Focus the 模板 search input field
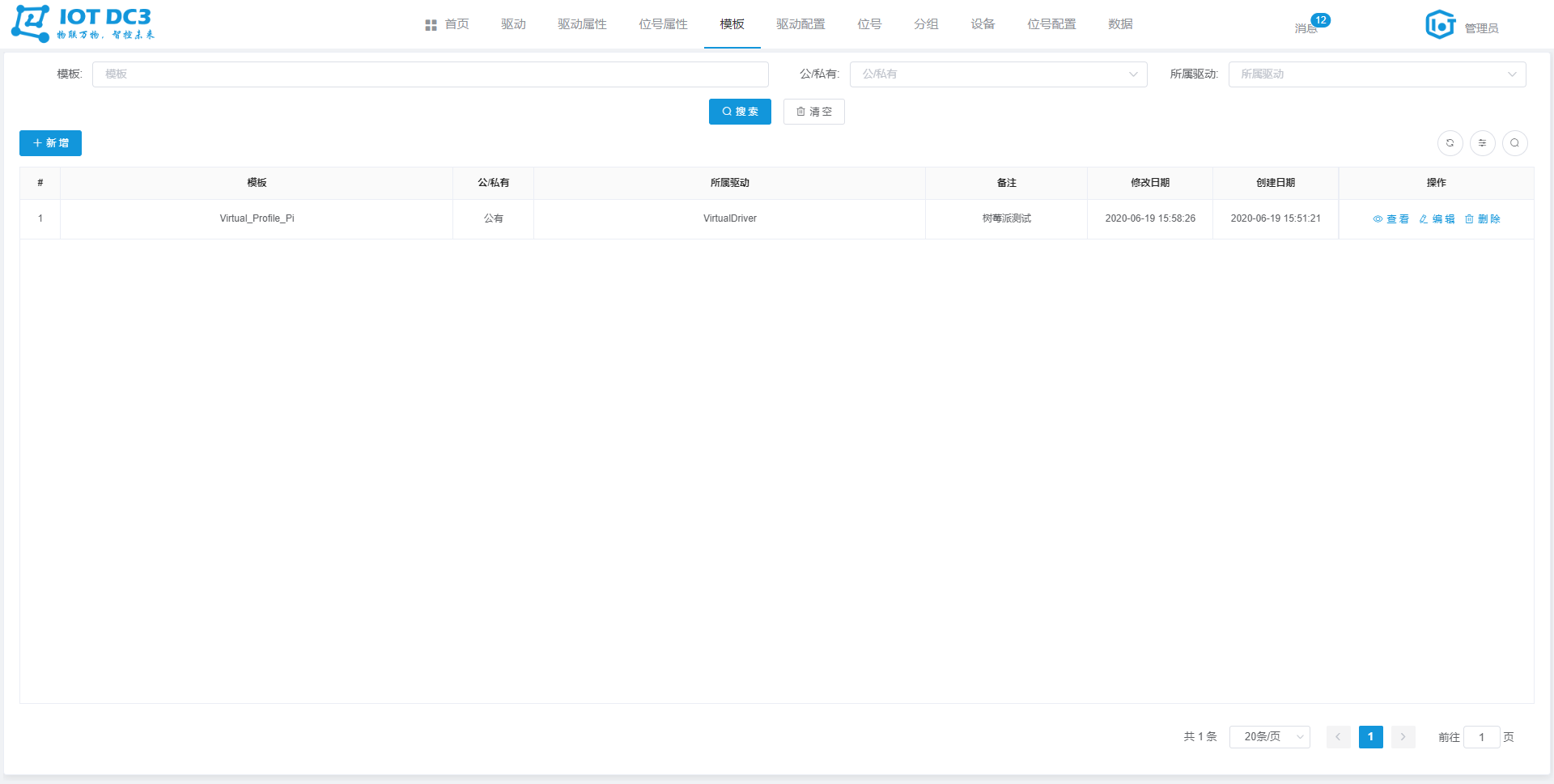Image resolution: width=1554 pixels, height=784 pixels. coord(431,74)
